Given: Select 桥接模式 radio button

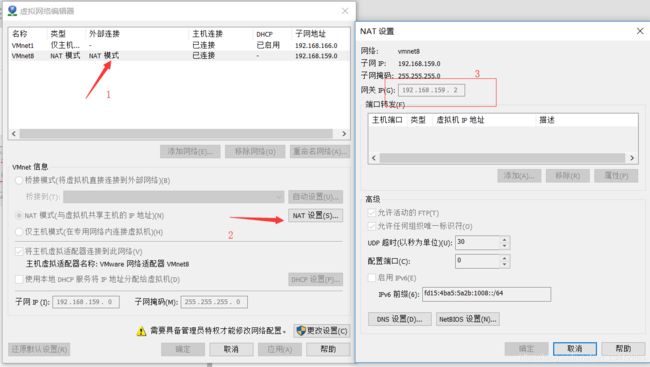Looking at the screenshot, I should 19,180.
